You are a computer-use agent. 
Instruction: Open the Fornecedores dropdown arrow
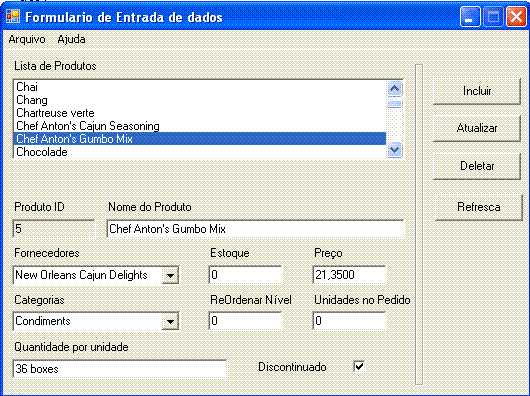click(170, 275)
